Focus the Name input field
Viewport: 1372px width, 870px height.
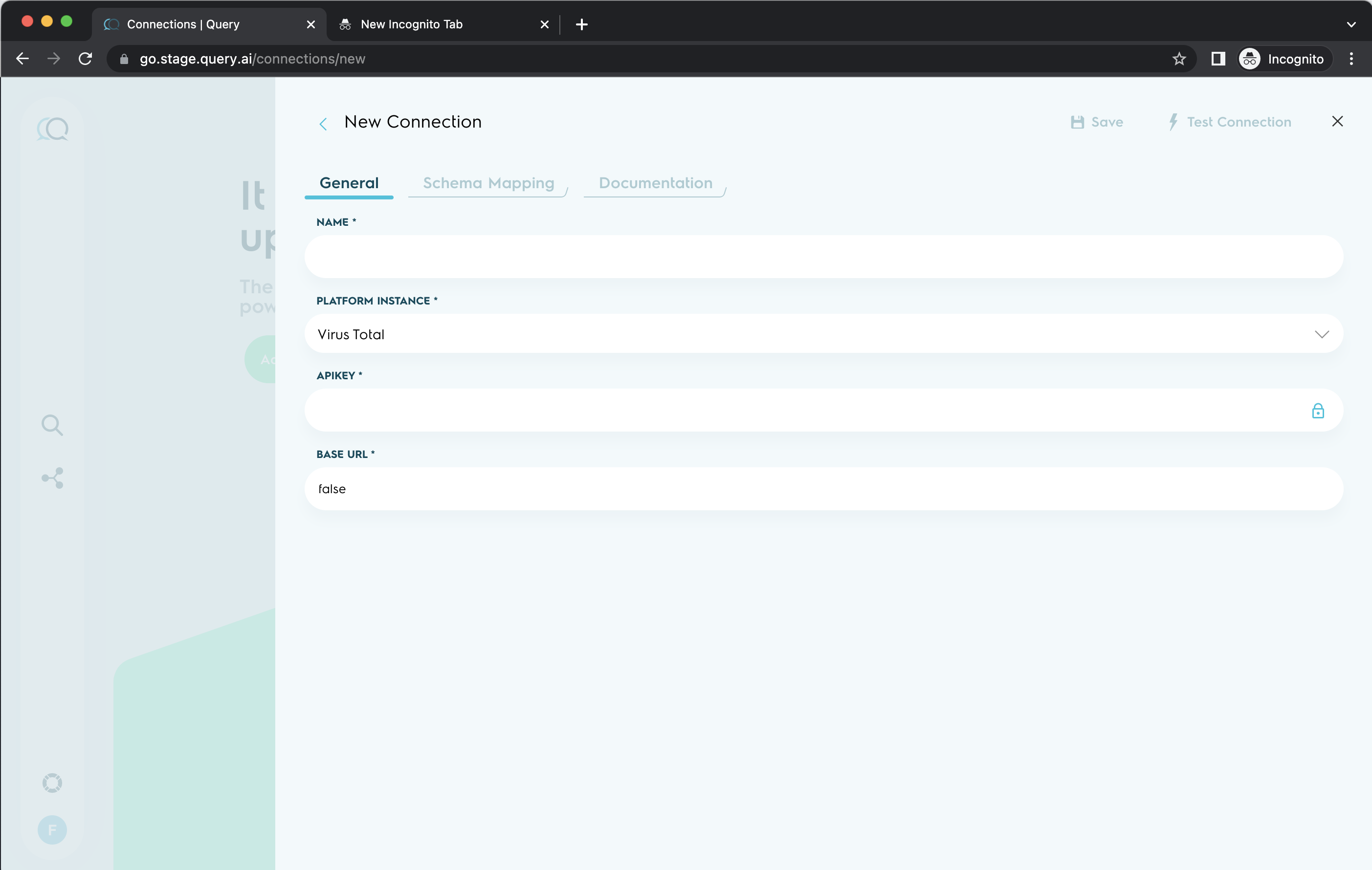coord(823,257)
